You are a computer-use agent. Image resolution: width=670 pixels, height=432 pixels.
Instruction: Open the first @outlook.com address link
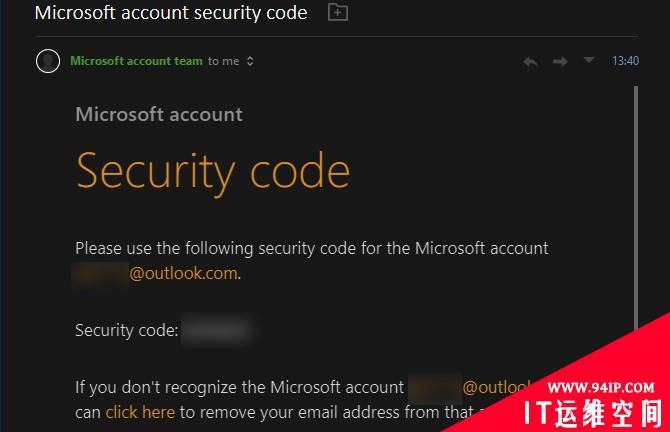tap(183, 273)
